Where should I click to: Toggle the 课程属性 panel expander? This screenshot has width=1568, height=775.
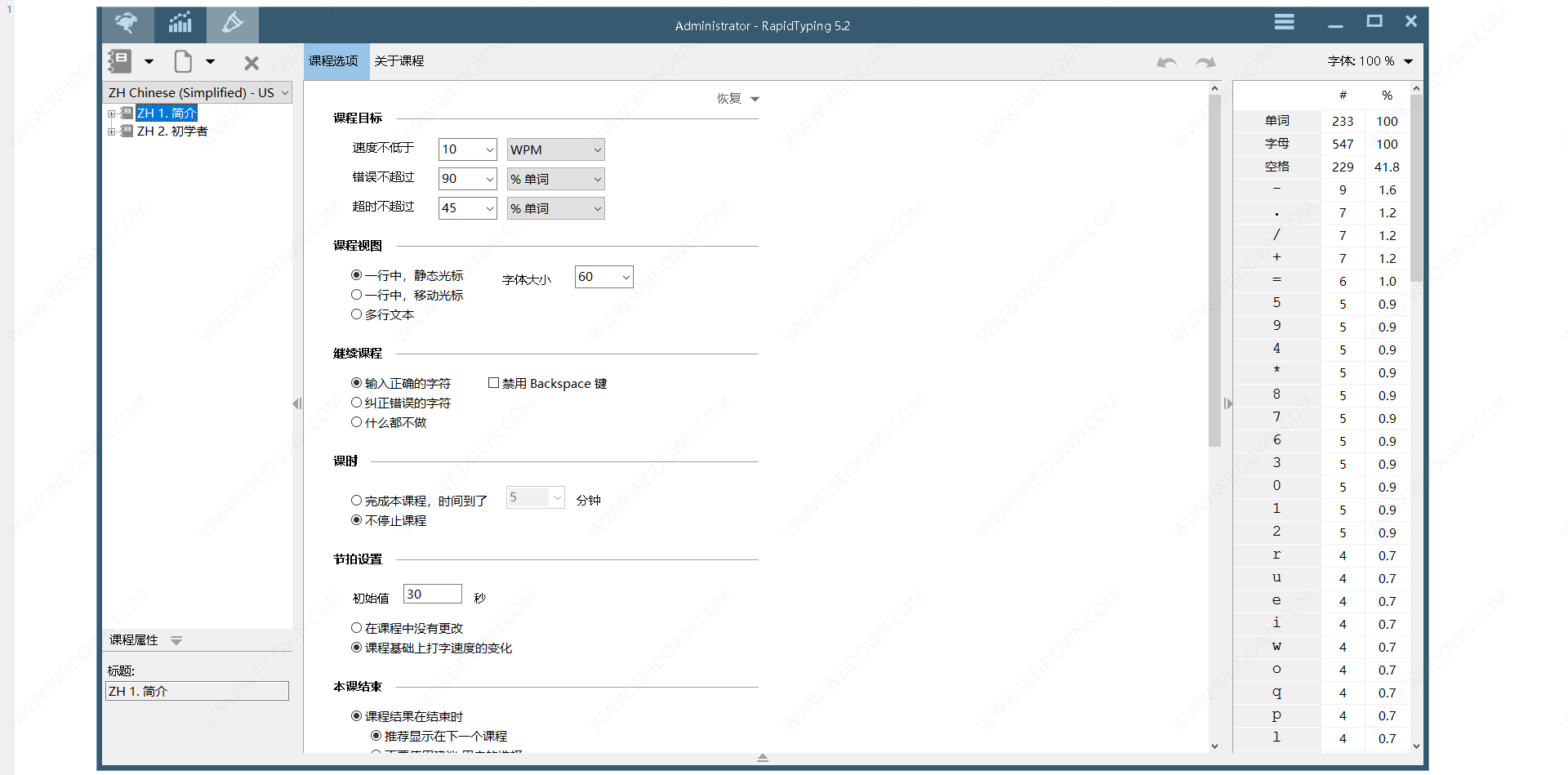176,640
